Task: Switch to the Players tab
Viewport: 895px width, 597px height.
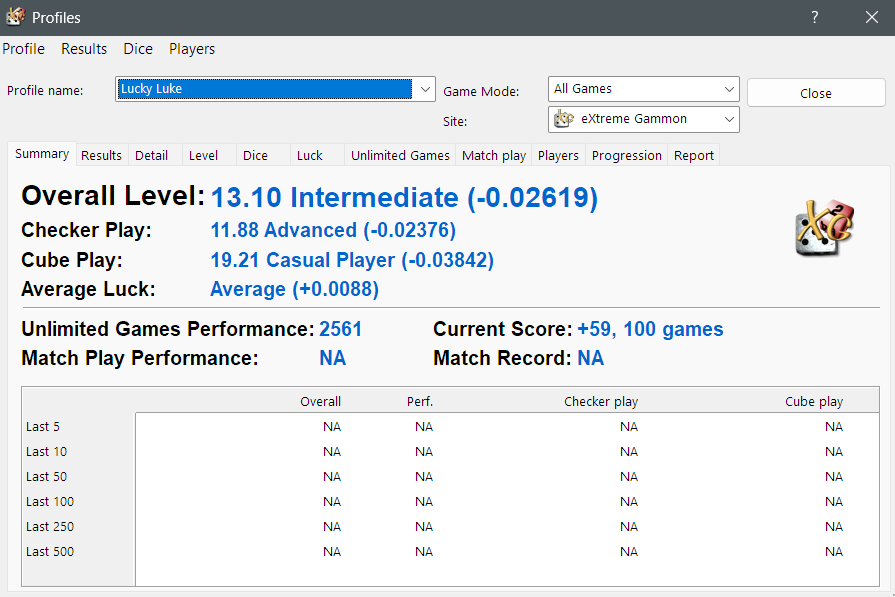Action: click(x=558, y=155)
